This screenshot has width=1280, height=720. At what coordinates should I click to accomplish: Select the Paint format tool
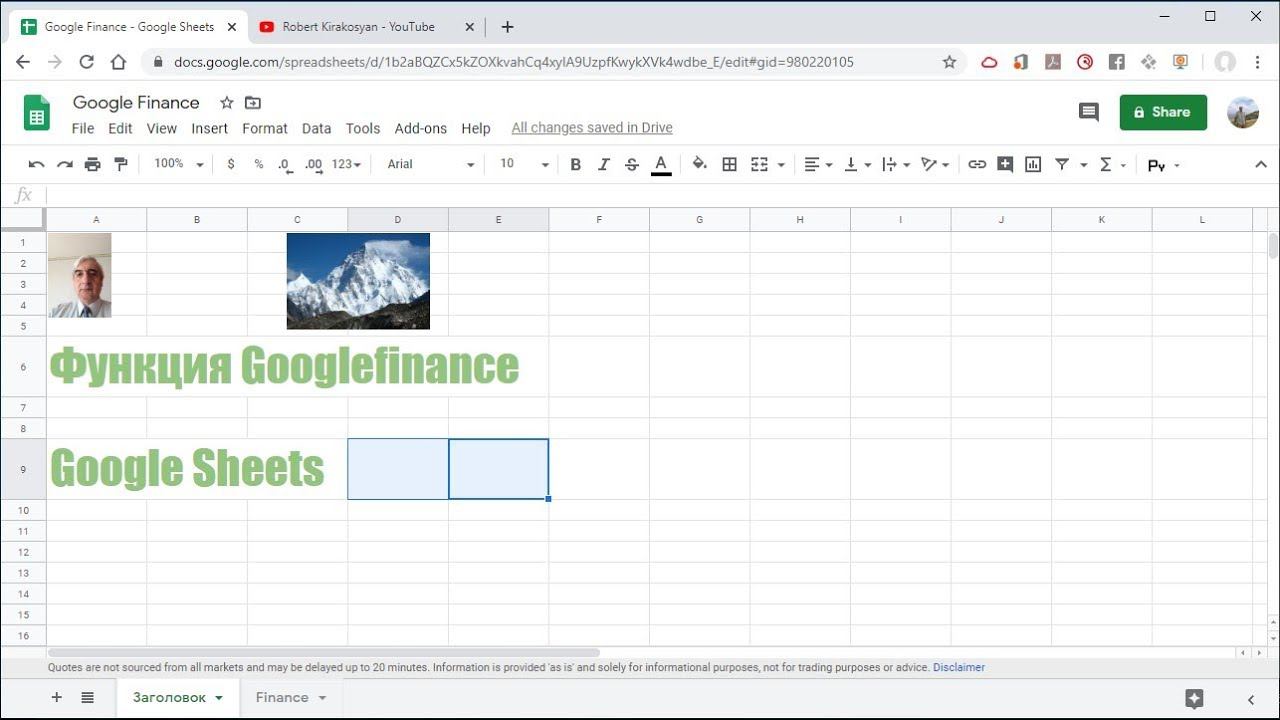click(121, 165)
